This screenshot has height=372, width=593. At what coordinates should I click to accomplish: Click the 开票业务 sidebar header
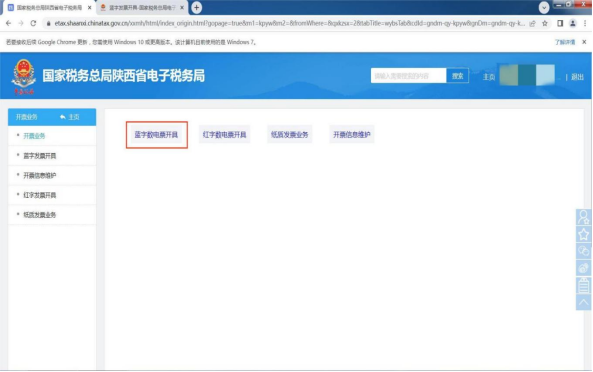26,117
